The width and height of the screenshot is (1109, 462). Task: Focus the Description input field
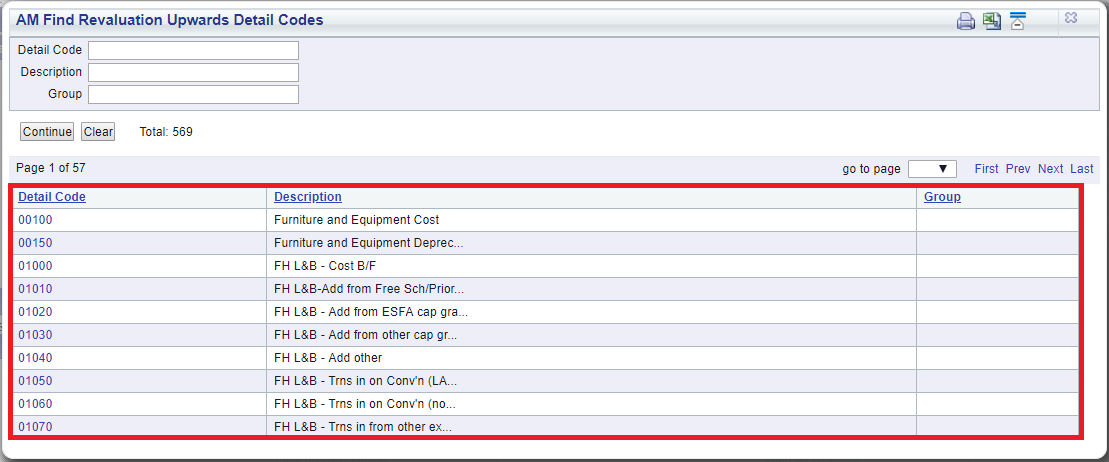click(x=194, y=72)
